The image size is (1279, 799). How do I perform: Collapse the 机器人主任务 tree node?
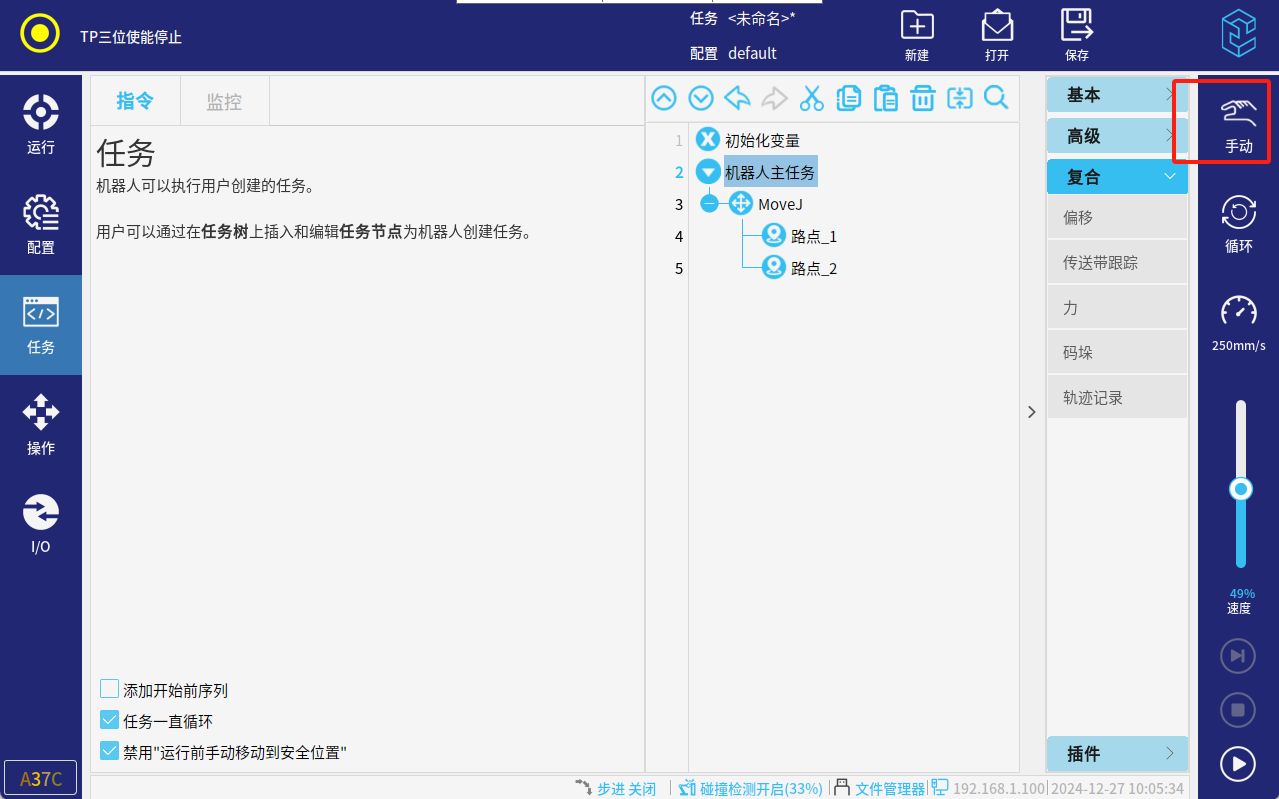point(707,172)
